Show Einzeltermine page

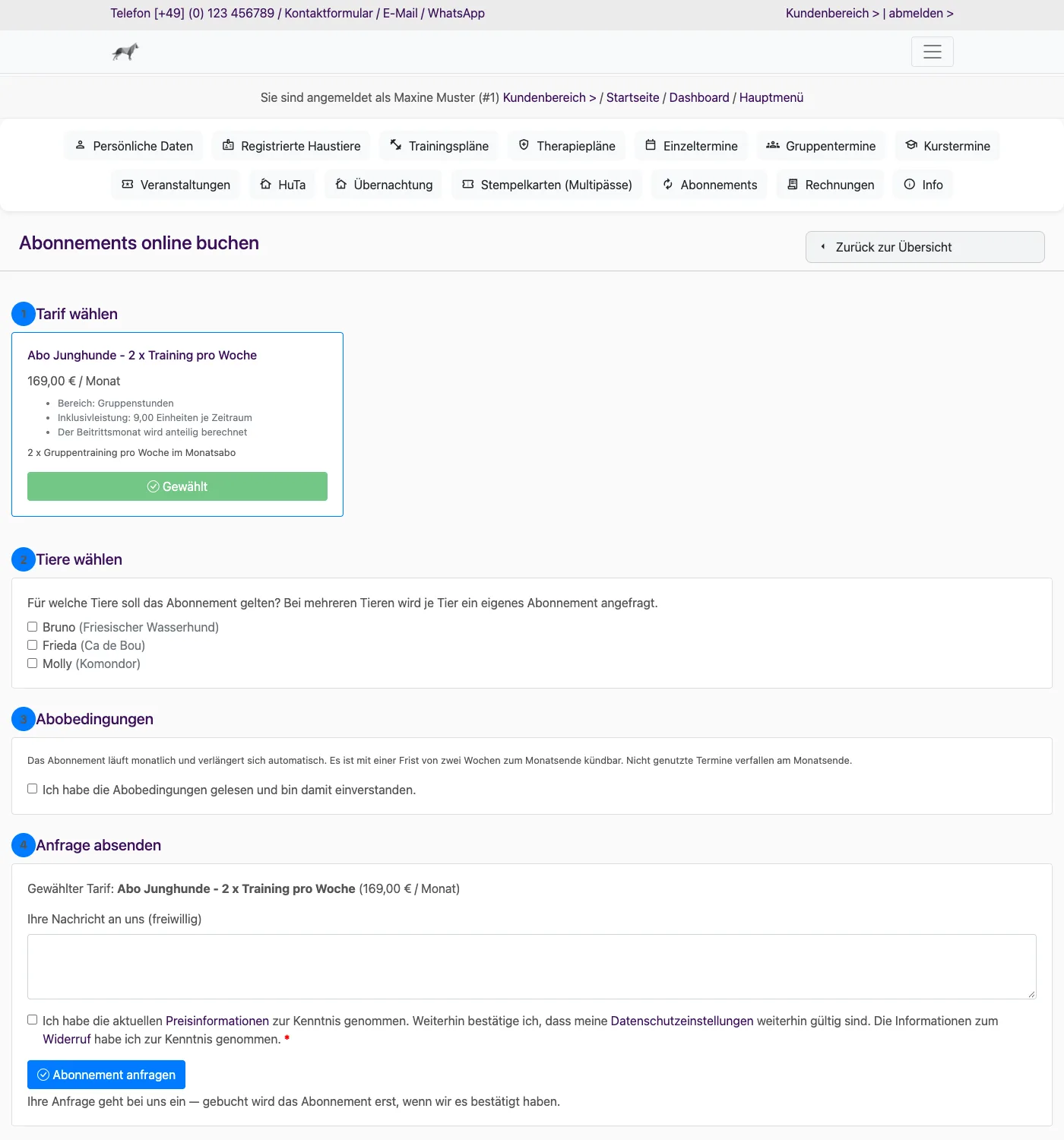(x=692, y=146)
